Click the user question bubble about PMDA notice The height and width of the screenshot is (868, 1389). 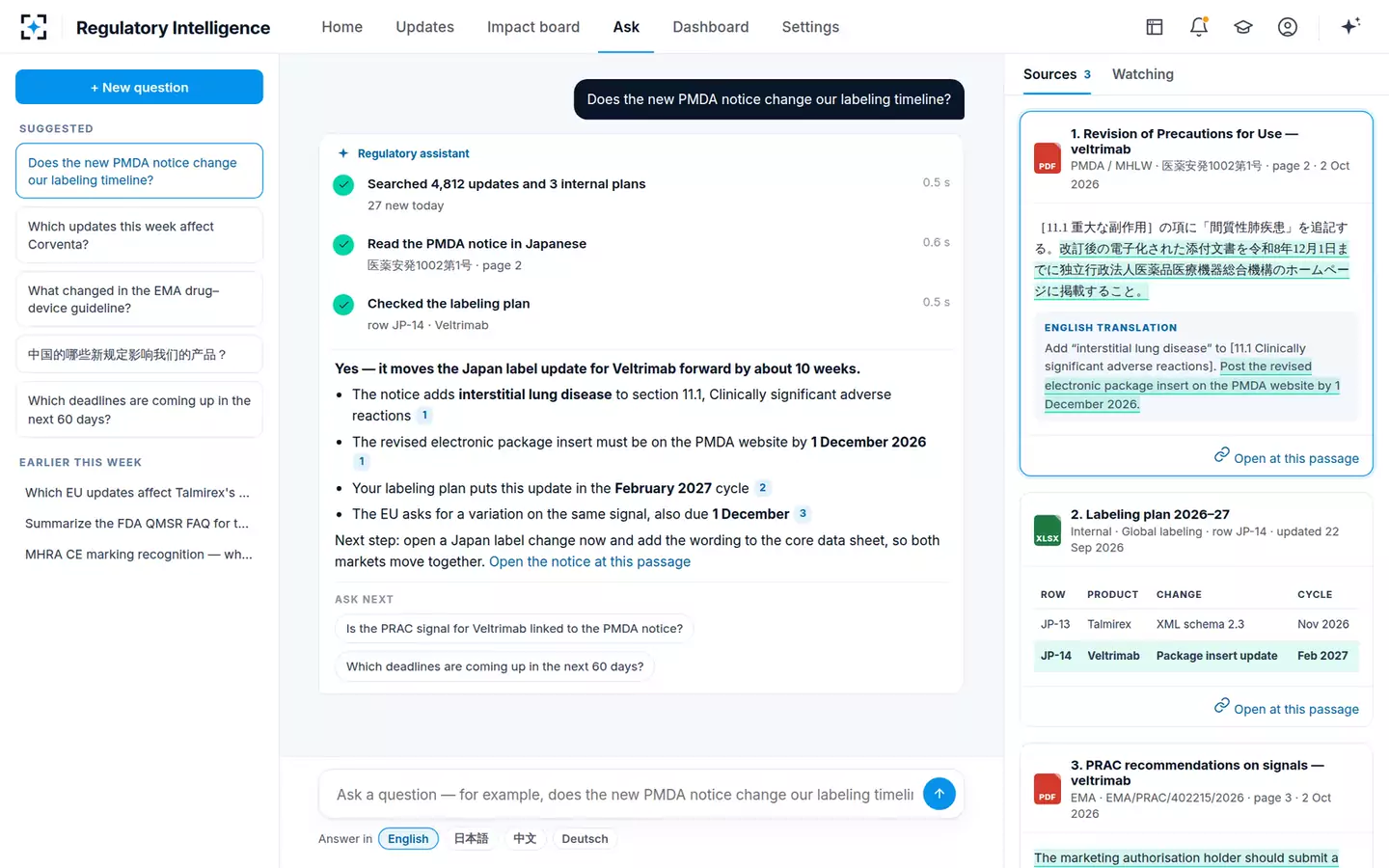click(x=769, y=99)
